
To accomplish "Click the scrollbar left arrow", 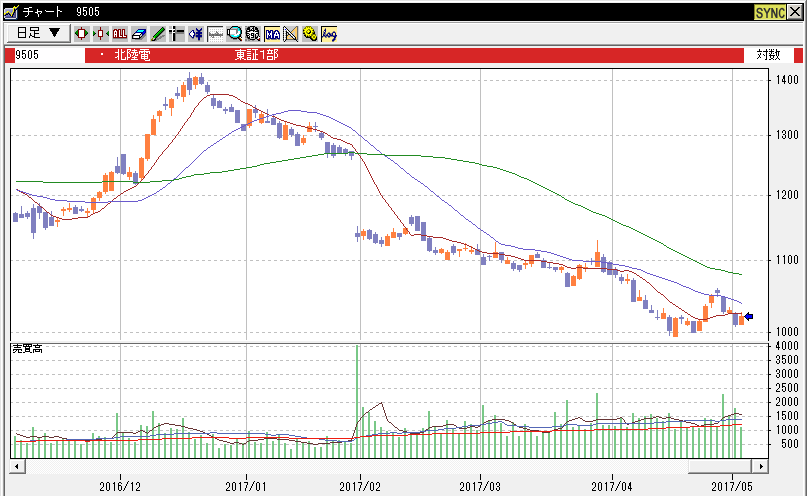I will coord(17,466).
